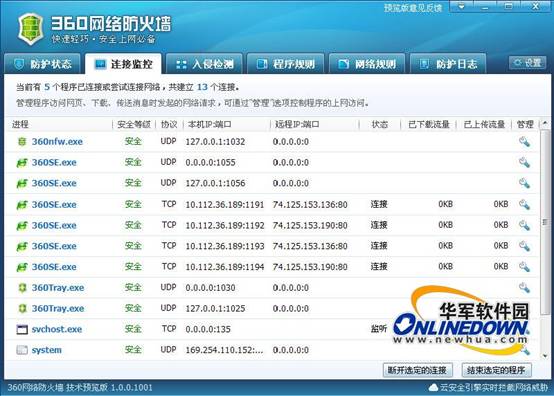The width and height of the screenshot is (554, 396).
Task: Click the shield icon on 防护状态 tab
Action: [x=19, y=64]
